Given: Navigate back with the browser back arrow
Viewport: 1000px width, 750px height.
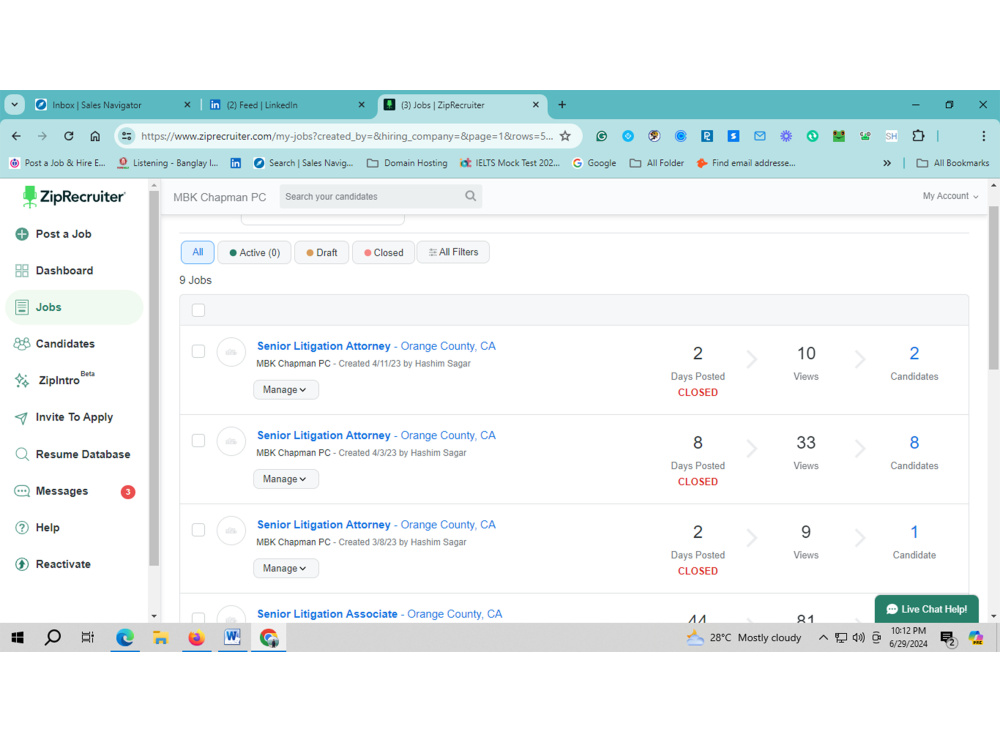Looking at the screenshot, I should (x=17, y=136).
